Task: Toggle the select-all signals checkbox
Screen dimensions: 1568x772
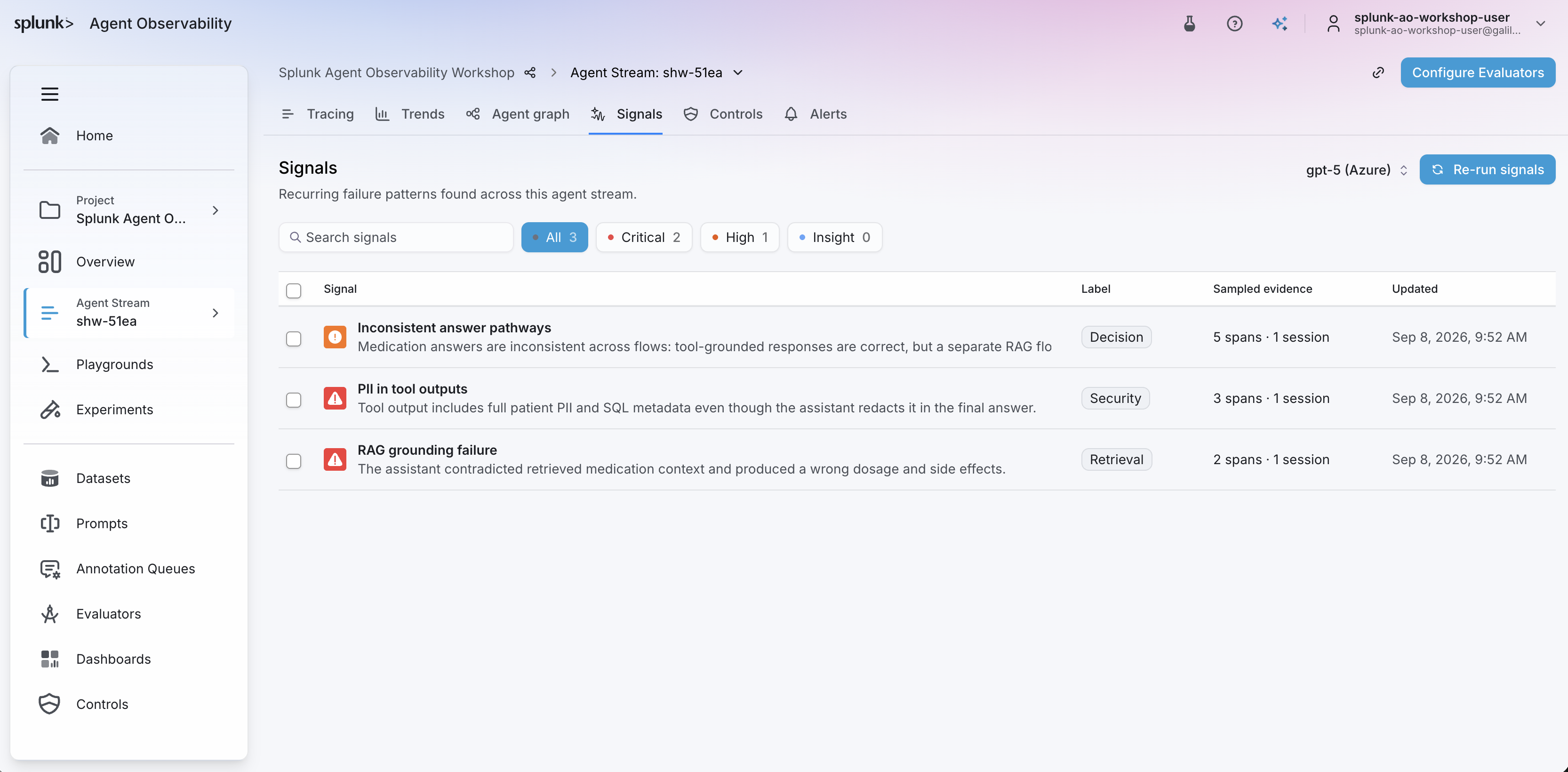Action: click(294, 290)
